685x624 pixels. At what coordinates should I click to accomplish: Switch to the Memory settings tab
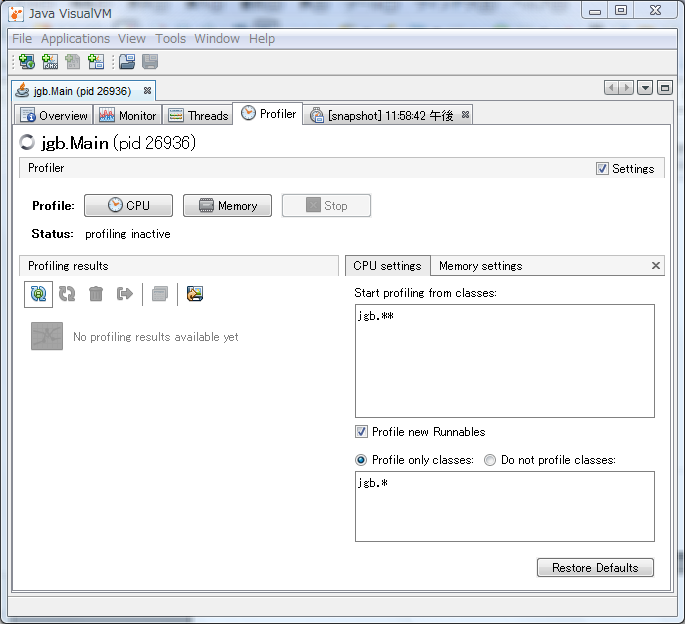pos(480,266)
